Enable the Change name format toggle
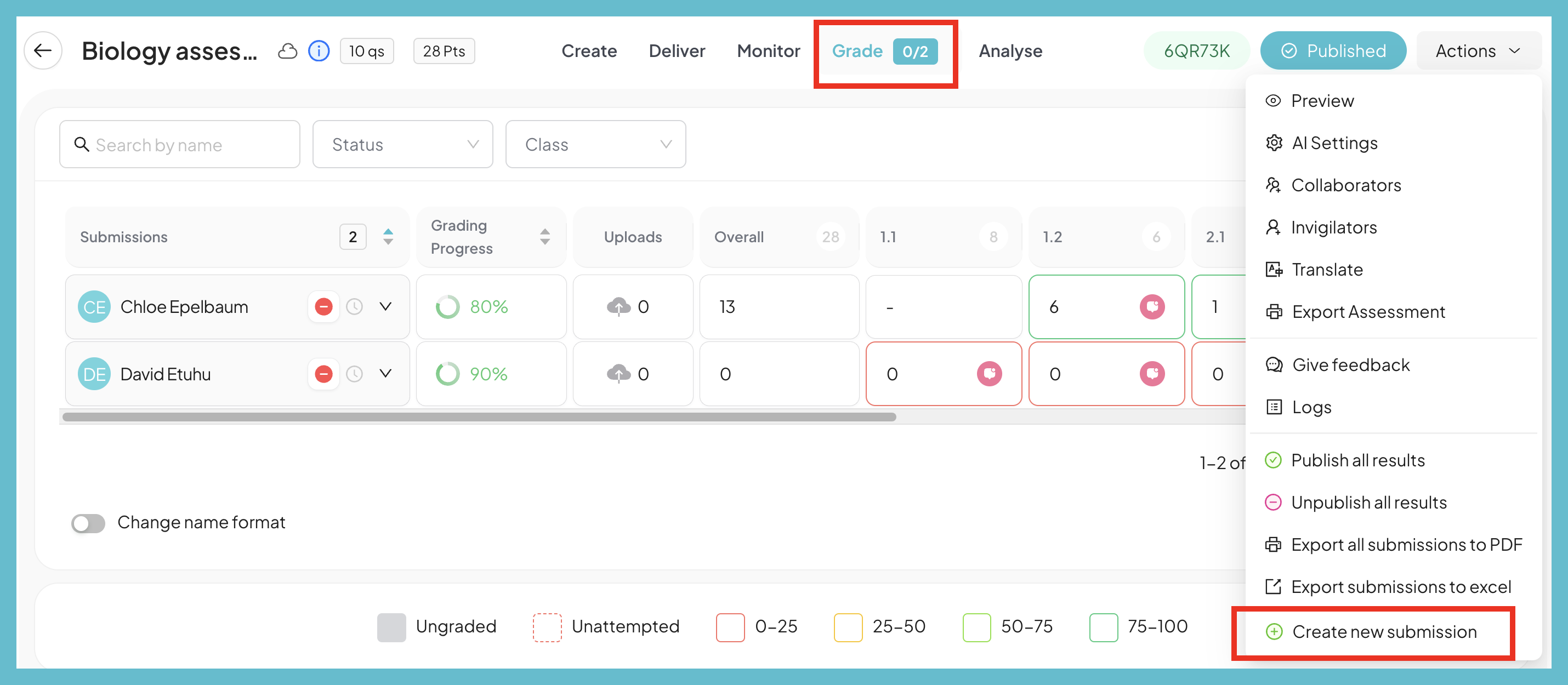This screenshot has width=1568, height=685. point(88,523)
